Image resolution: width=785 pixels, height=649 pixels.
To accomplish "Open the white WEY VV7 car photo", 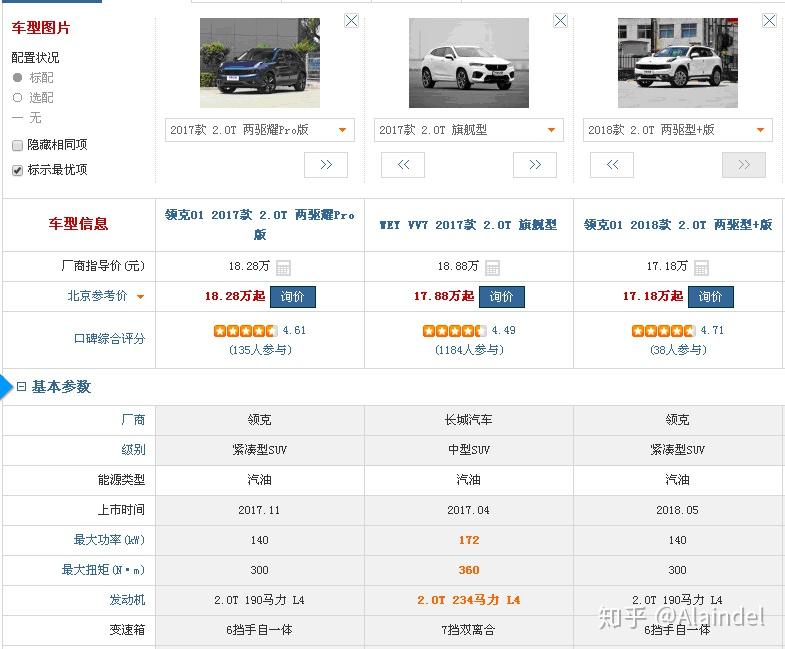I will [469, 63].
